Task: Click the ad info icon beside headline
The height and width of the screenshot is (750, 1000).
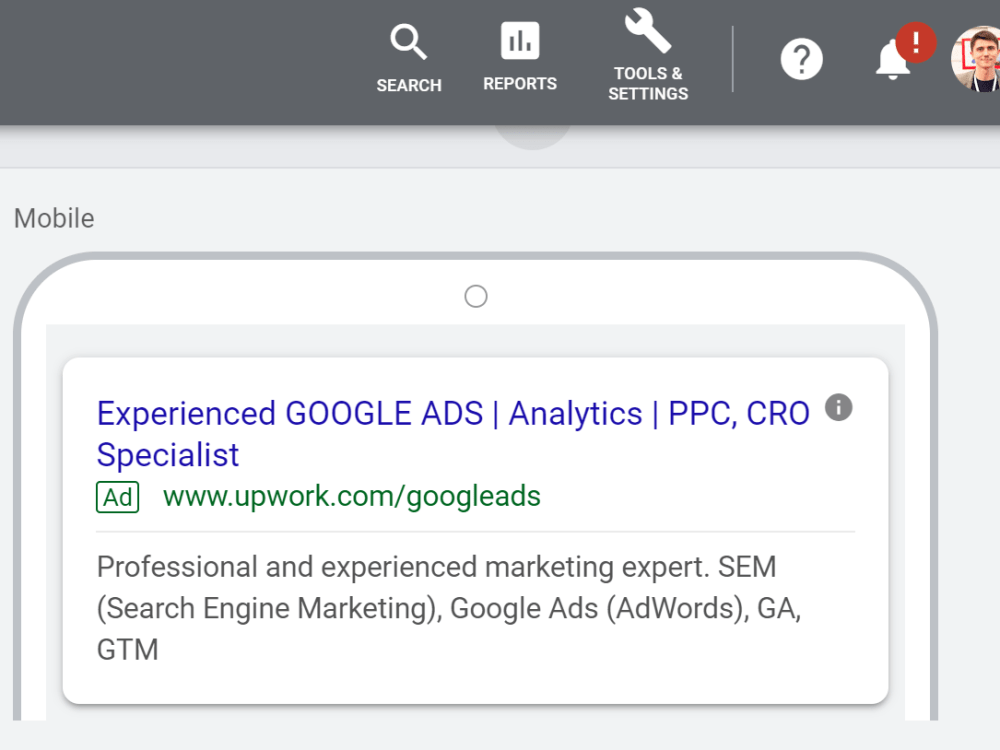Action: pyautogui.click(x=838, y=407)
